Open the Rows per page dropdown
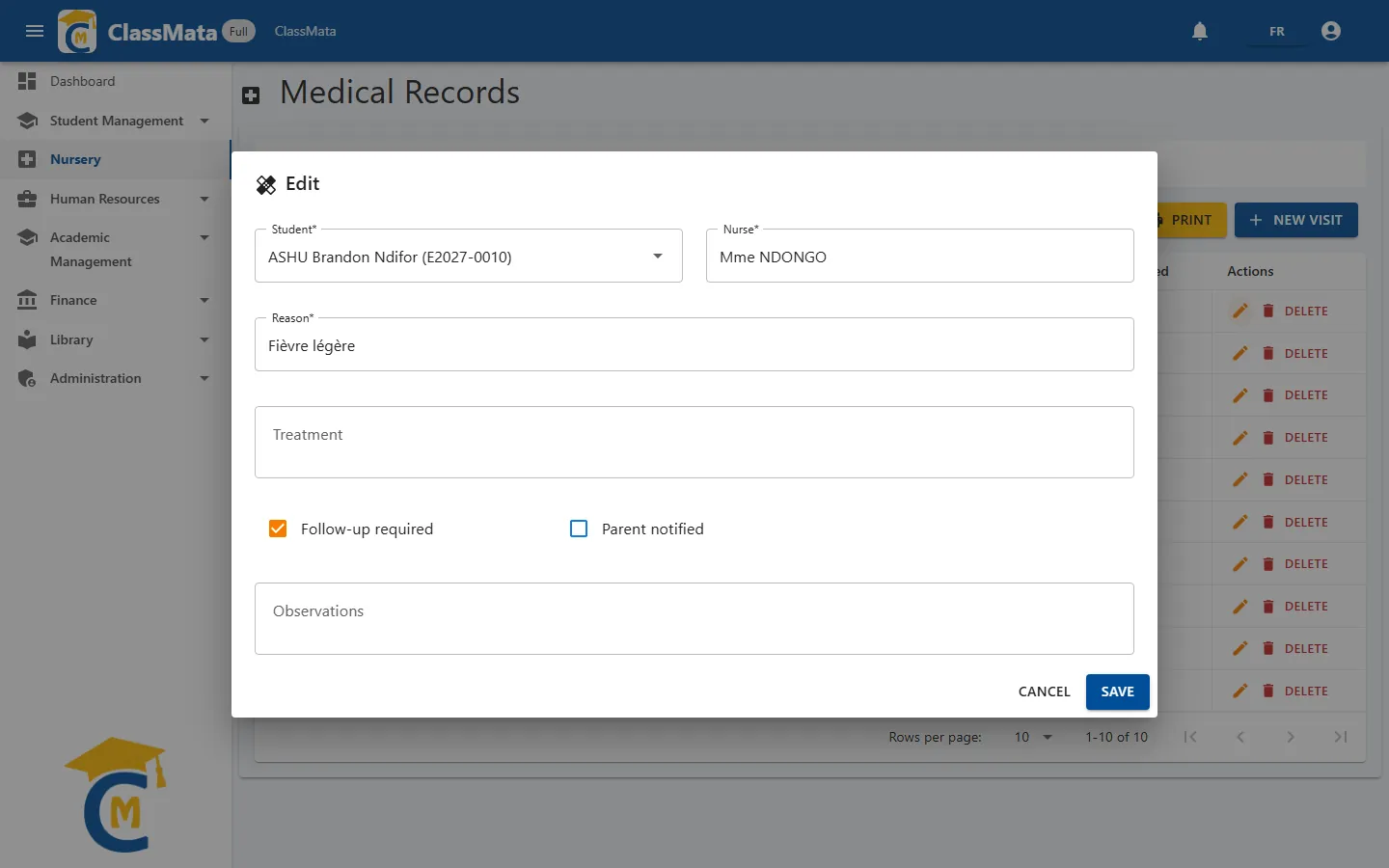 1033,737
